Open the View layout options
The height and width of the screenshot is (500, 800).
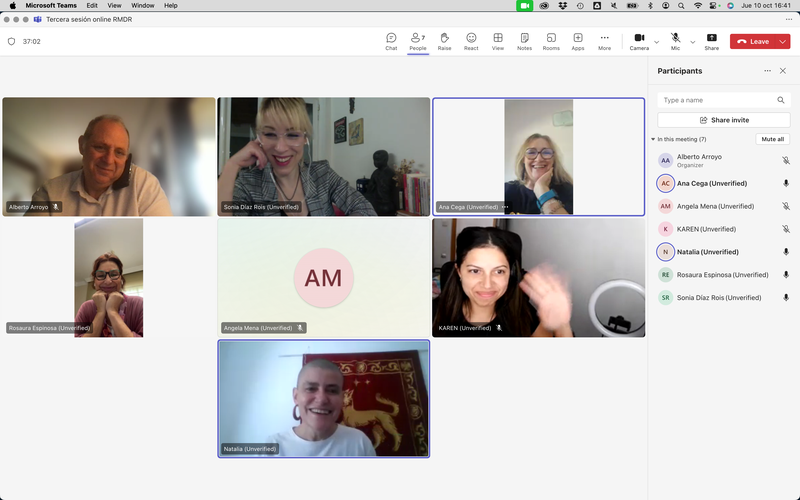pyautogui.click(x=498, y=41)
